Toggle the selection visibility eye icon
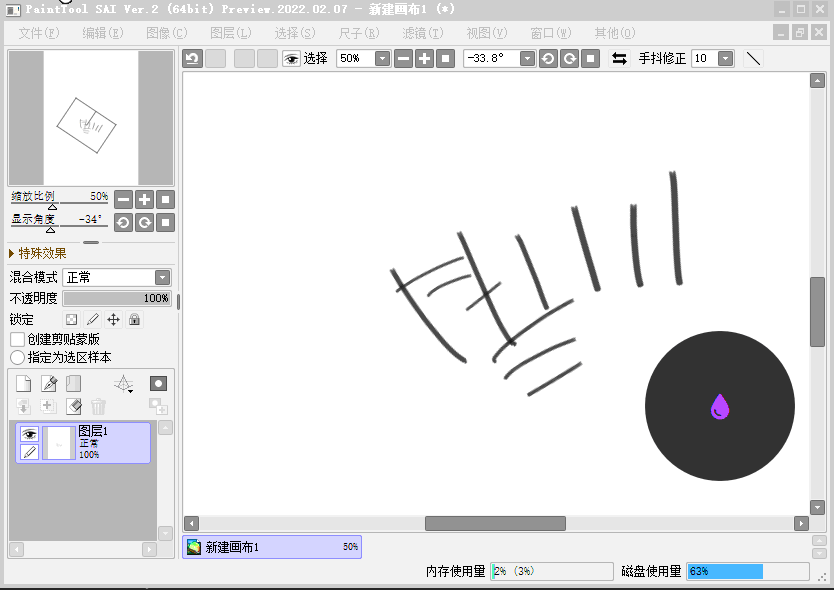Screen dimensions: 834x590 tap(291, 59)
